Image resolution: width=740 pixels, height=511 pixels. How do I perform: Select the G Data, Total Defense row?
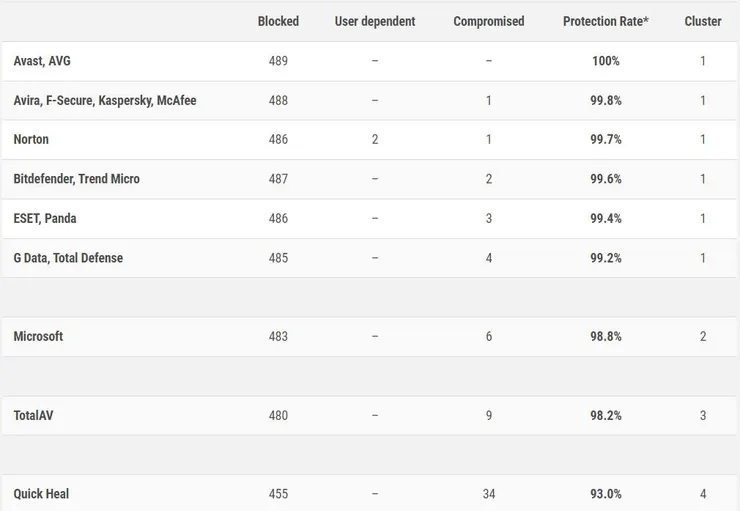click(68, 258)
